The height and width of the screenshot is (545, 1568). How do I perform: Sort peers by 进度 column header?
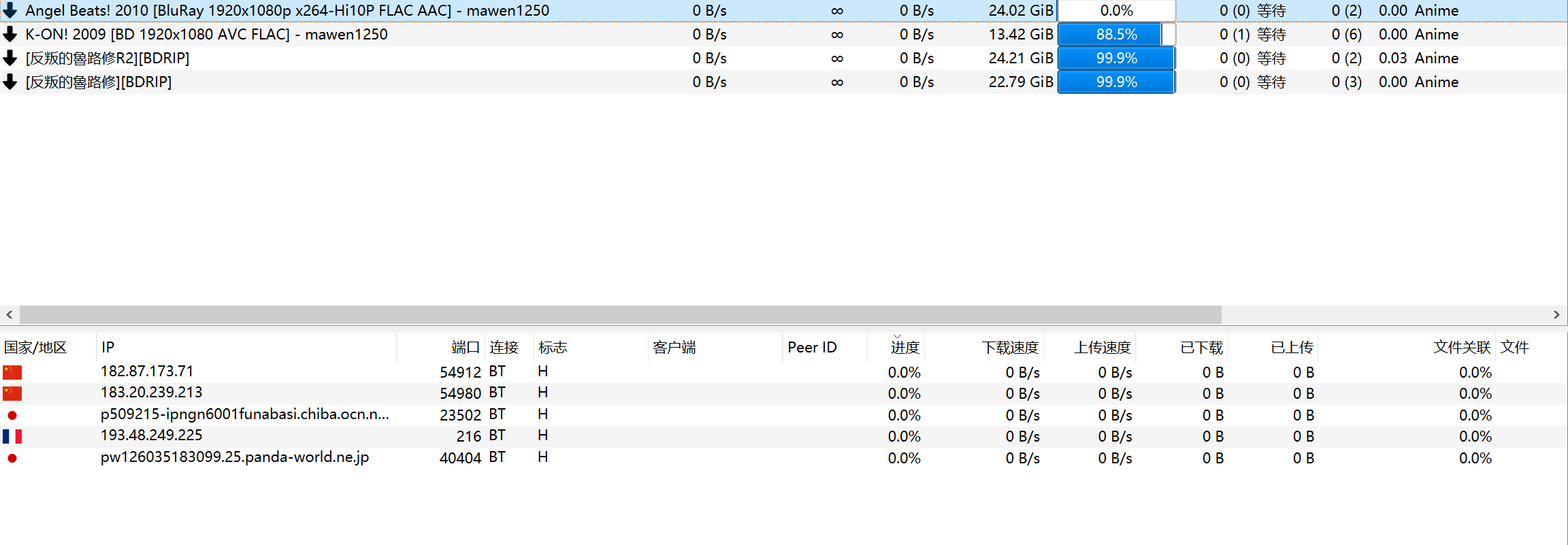(896, 348)
